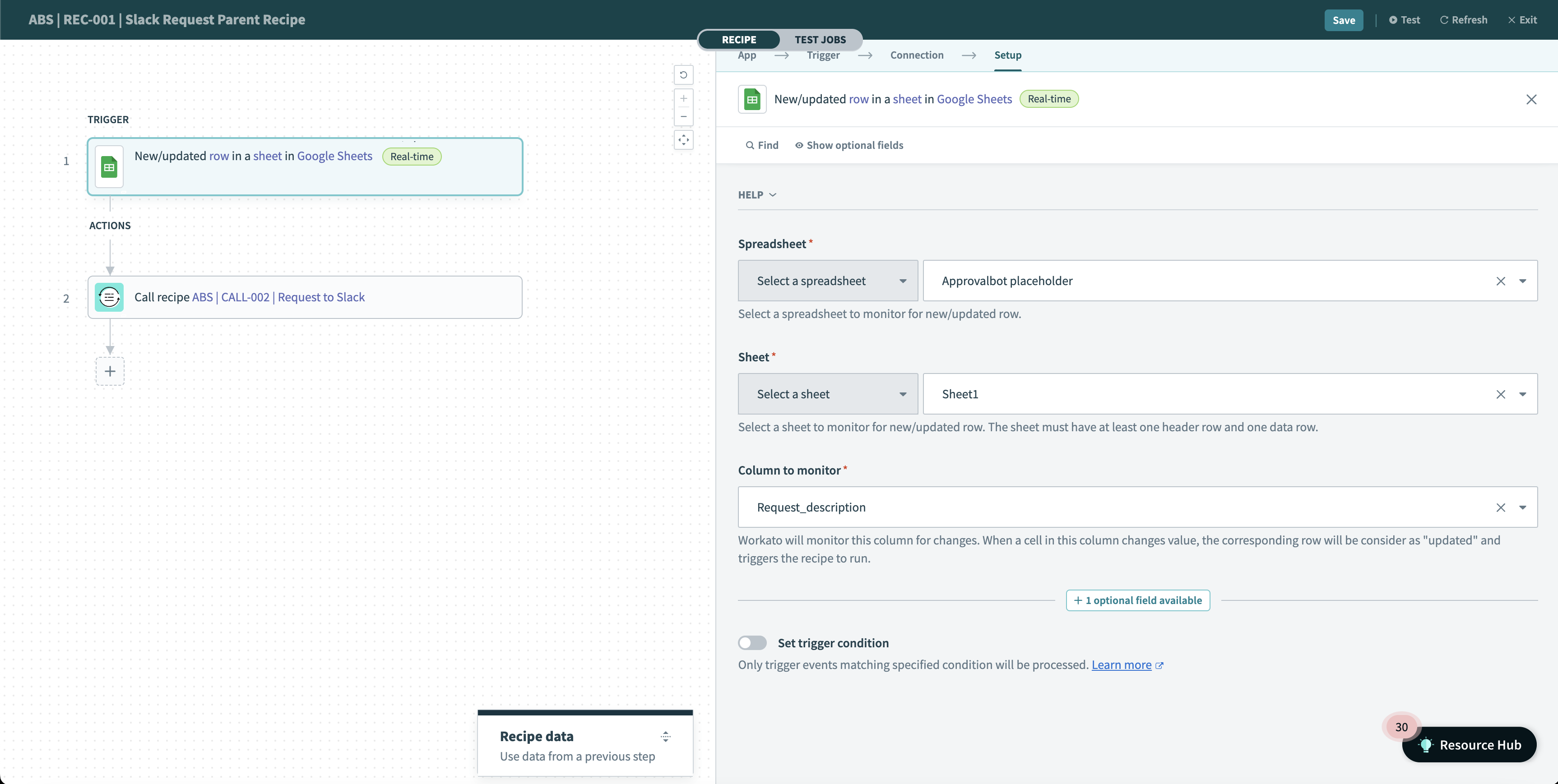Click the 30 notifications badge
This screenshot has width=1558, height=784.
(1401, 727)
